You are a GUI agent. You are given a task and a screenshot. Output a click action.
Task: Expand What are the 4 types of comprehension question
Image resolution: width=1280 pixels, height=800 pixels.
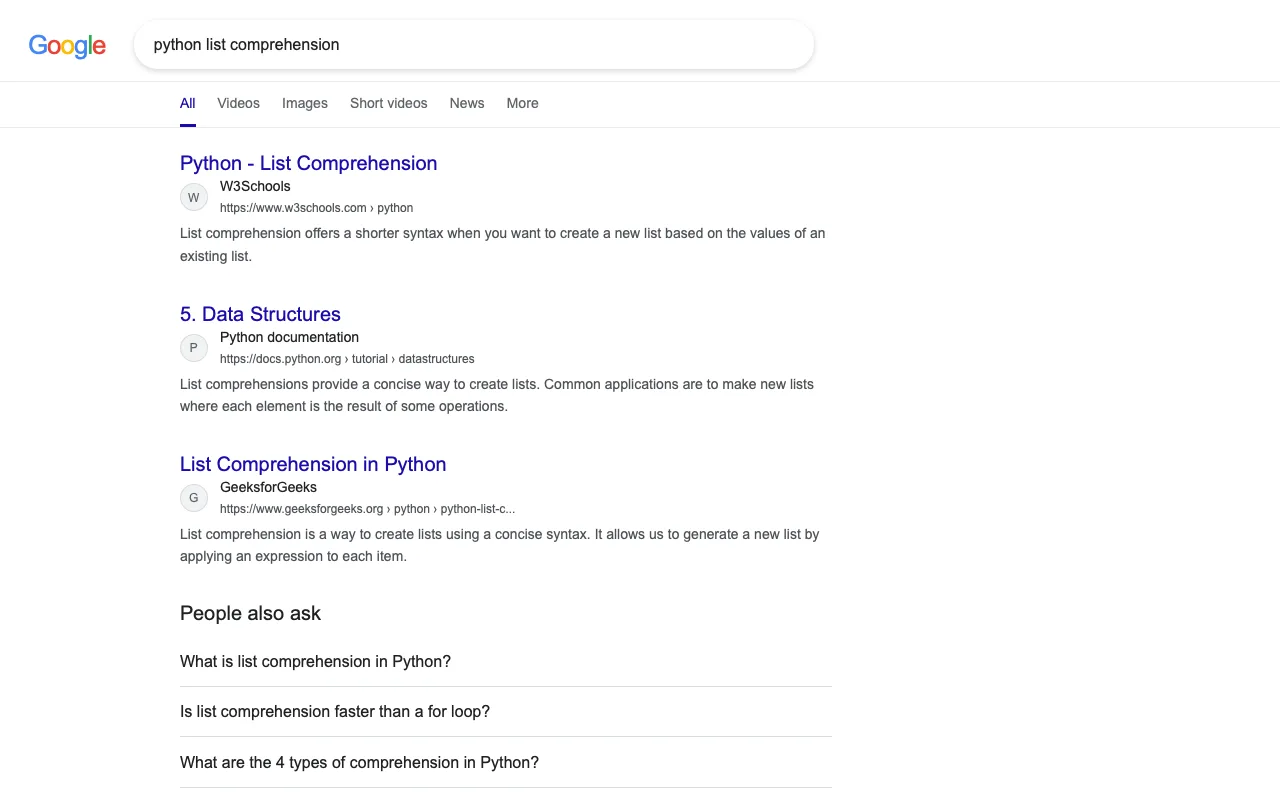tap(506, 762)
